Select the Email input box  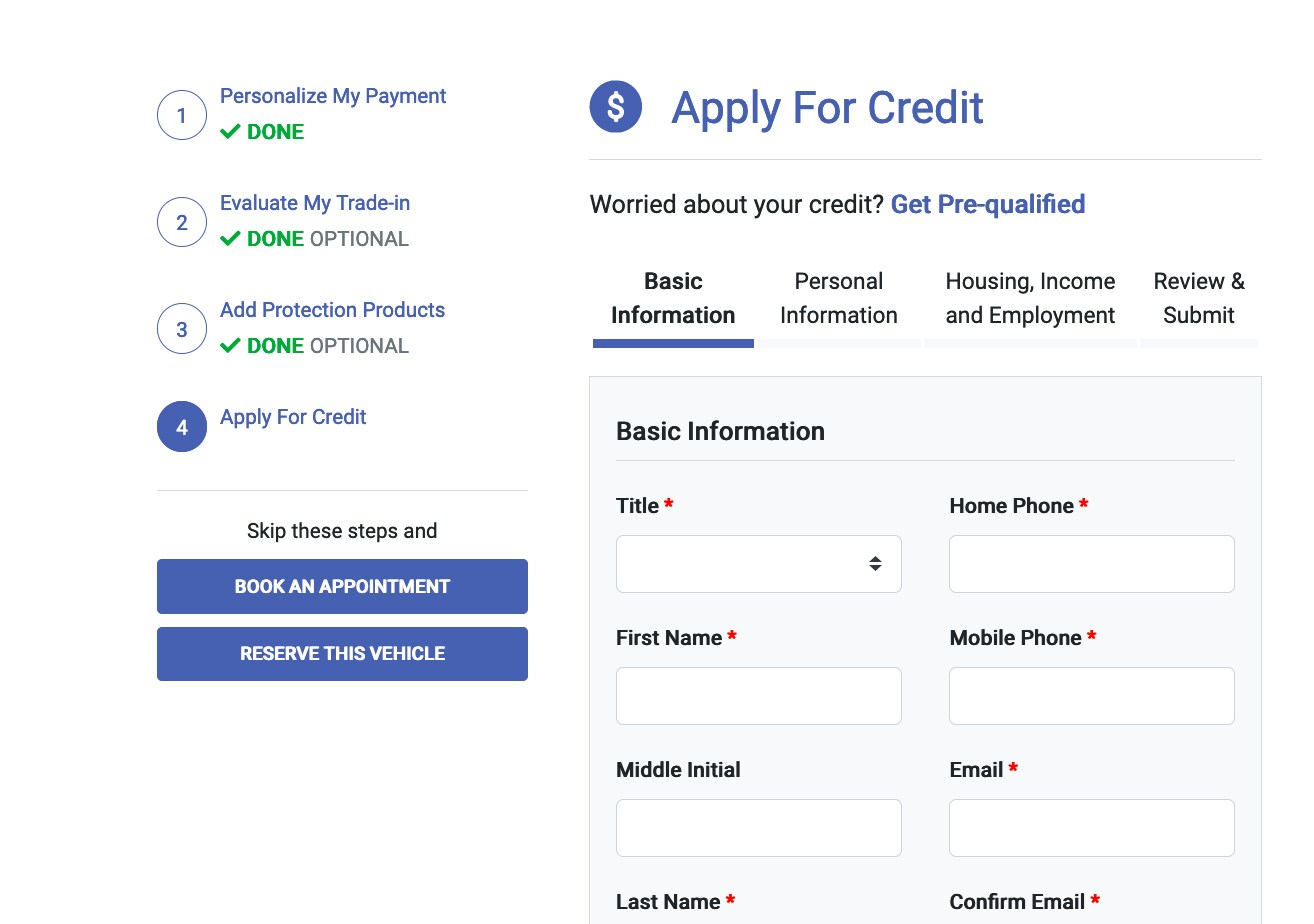point(1092,828)
